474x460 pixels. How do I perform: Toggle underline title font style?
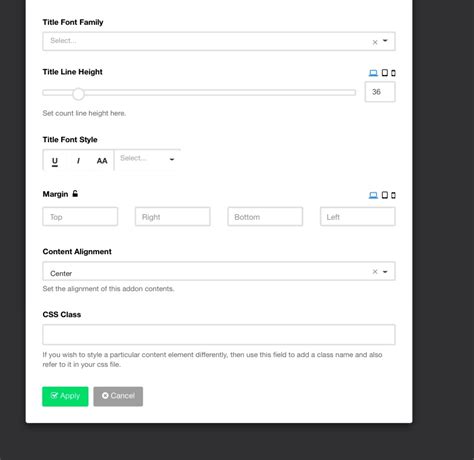(x=55, y=161)
